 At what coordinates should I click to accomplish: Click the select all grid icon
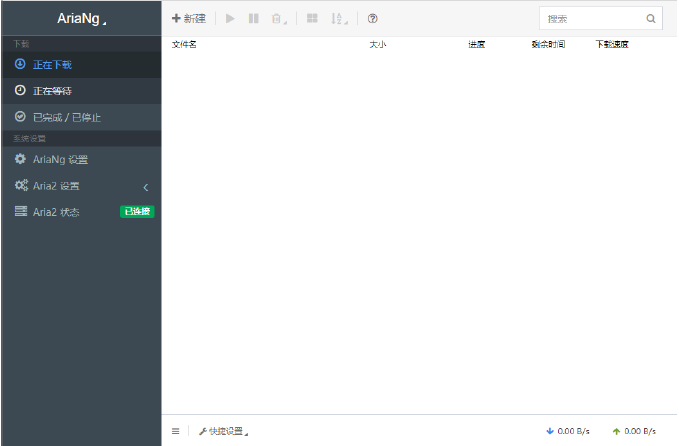[x=312, y=18]
